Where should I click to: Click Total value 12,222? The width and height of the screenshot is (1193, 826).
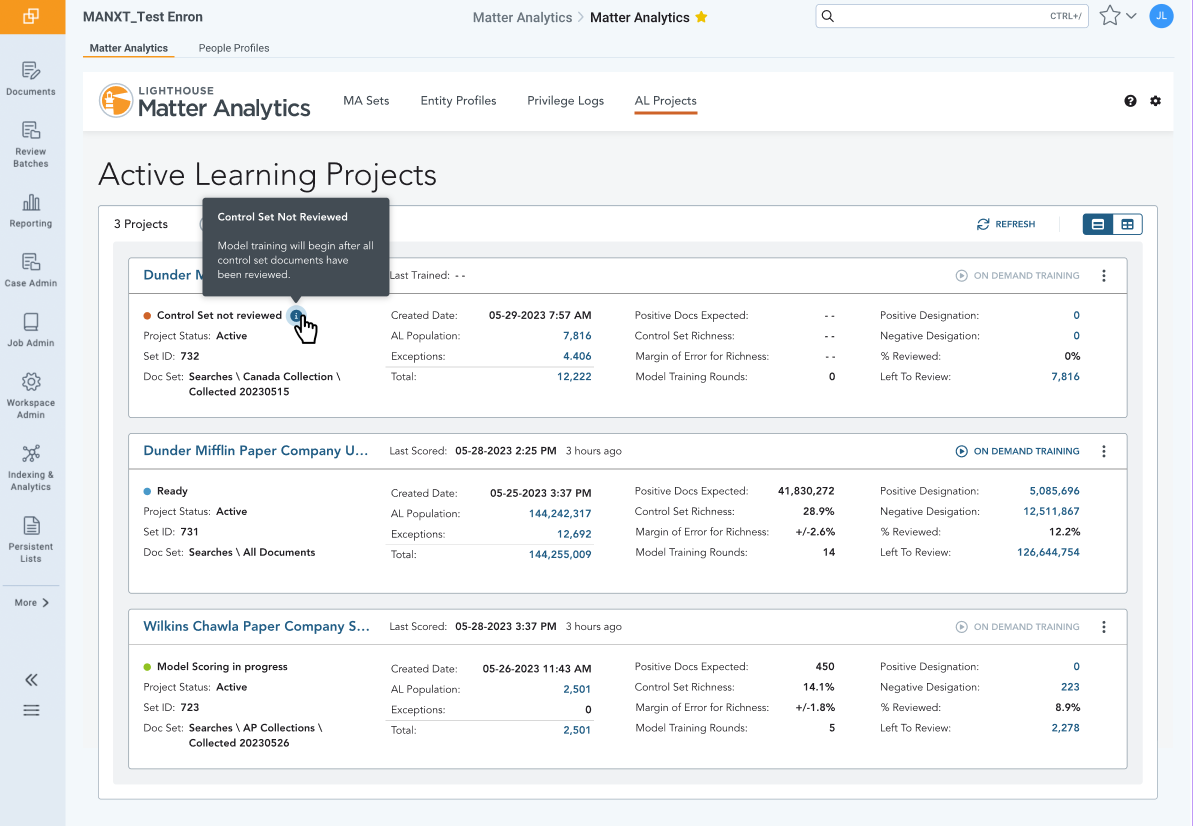pyautogui.click(x=574, y=376)
